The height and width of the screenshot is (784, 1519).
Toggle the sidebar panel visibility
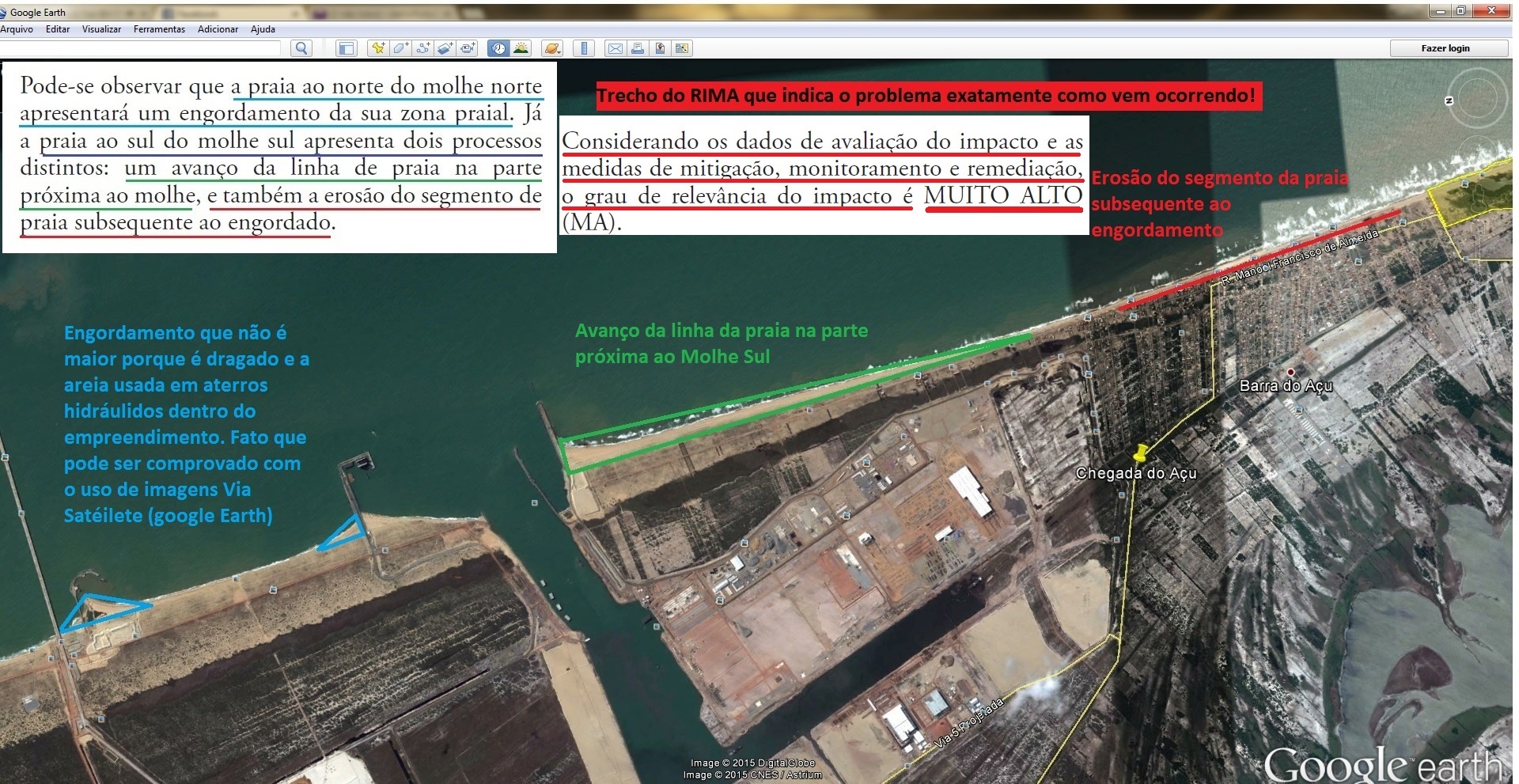pyautogui.click(x=346, y=48)
